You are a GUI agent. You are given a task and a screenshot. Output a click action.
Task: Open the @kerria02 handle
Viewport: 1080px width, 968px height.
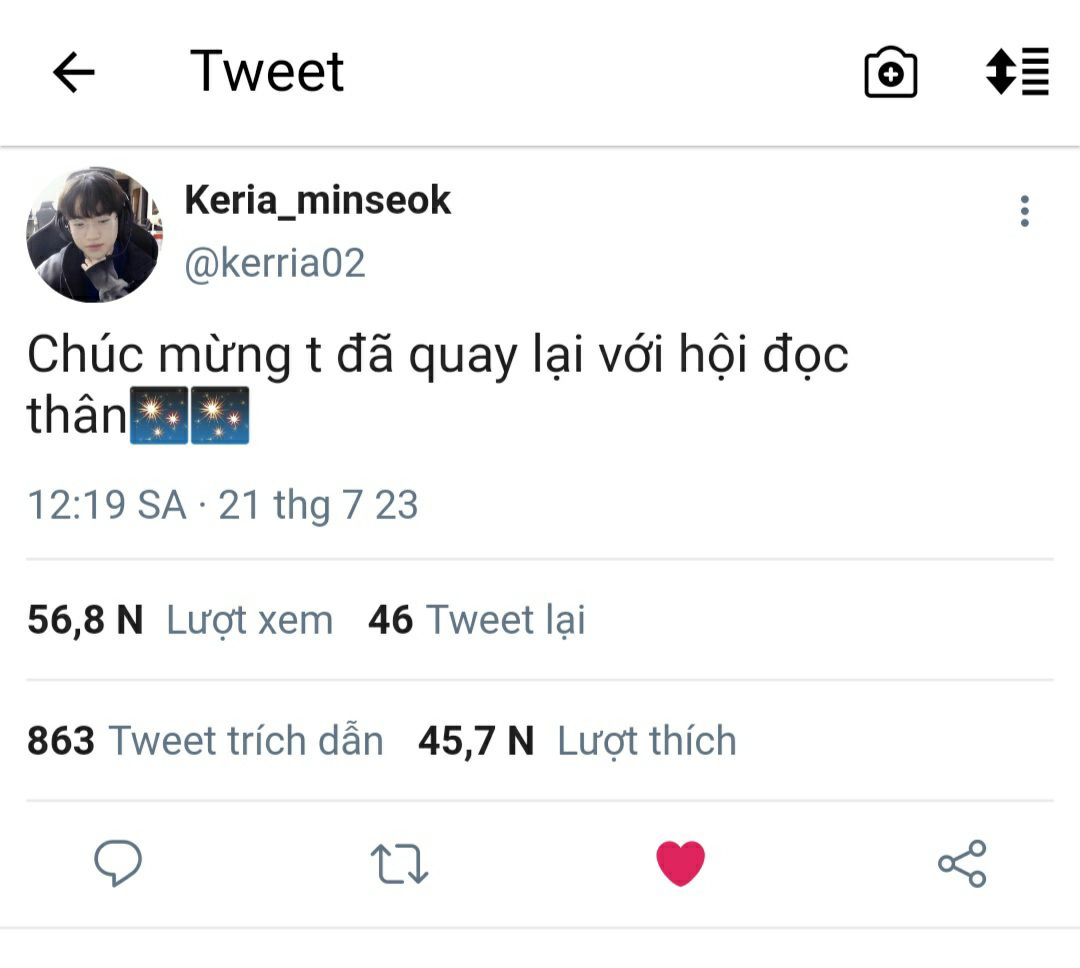[275, 263]
